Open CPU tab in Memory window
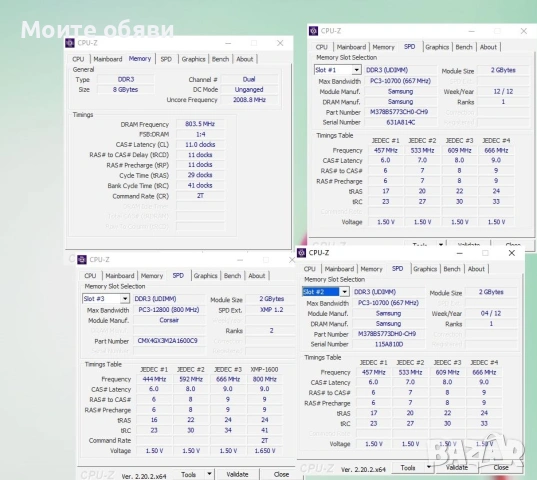Screen dimensions: 537x480 pos(78,59)
